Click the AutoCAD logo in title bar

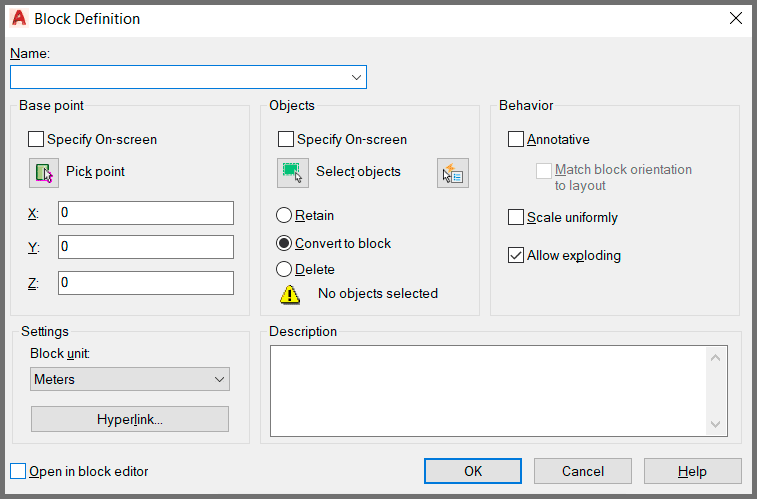click(x=18, y=18)
